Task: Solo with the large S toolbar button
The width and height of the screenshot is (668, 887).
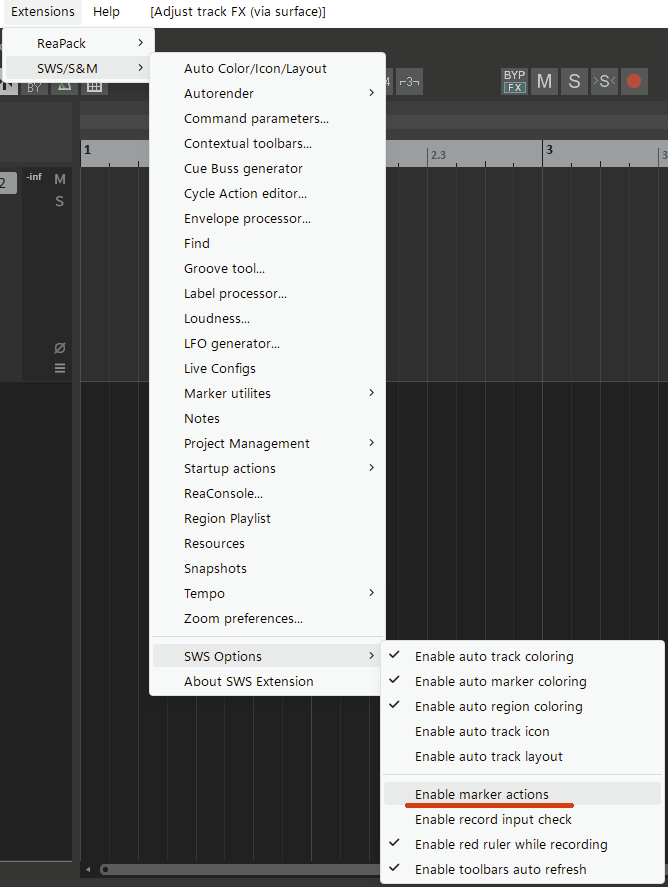Action: (574, 81)
